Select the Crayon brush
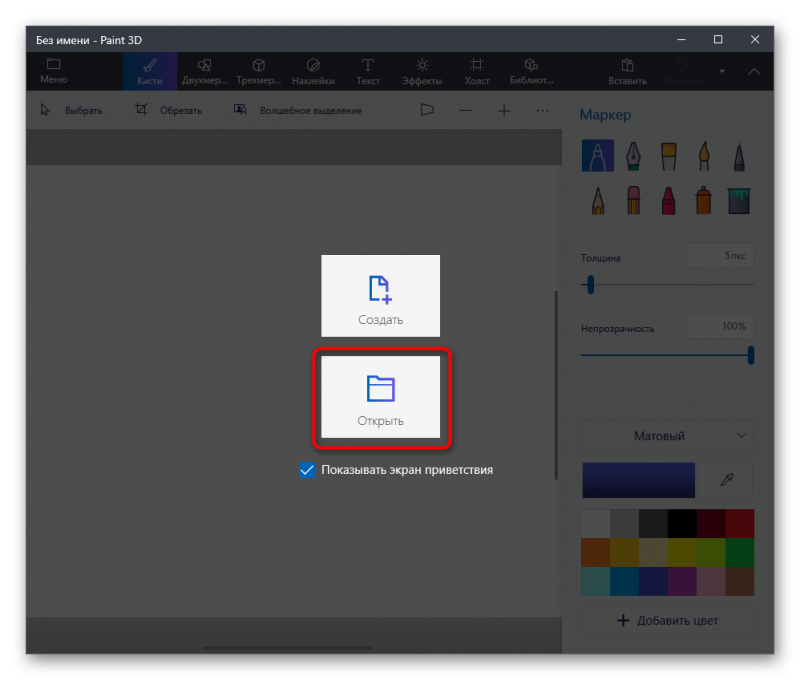 (x=668, y=200)
